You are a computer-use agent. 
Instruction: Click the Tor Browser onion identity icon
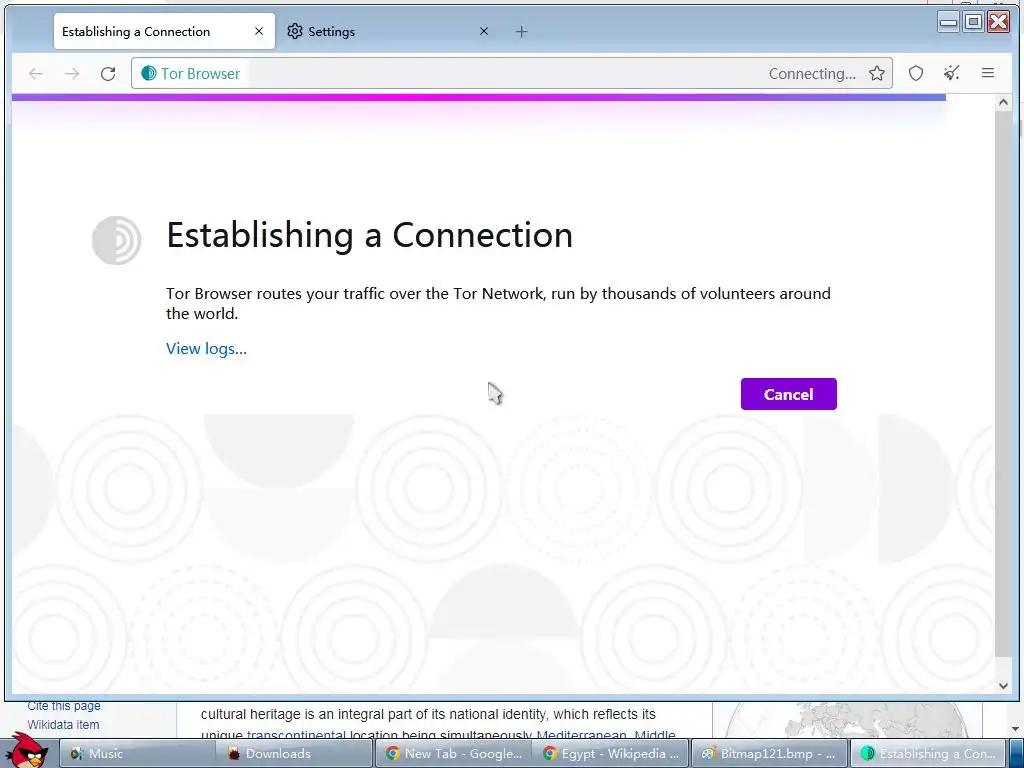click(149, 73)
